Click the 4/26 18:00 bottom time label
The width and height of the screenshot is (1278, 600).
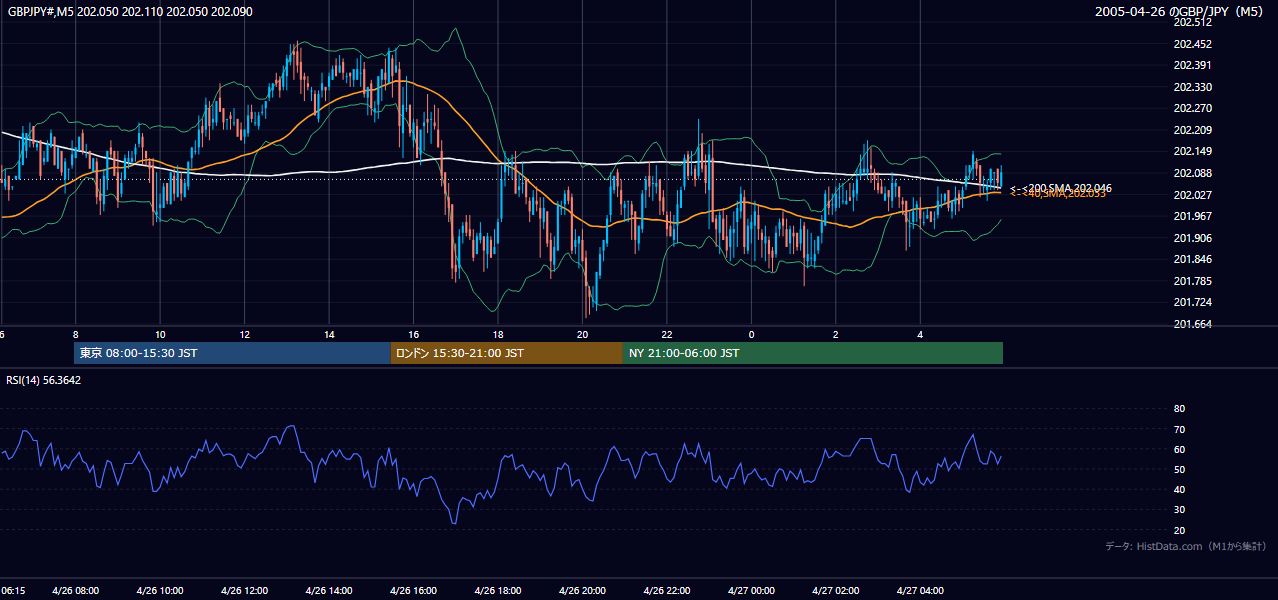pos(498,591)
